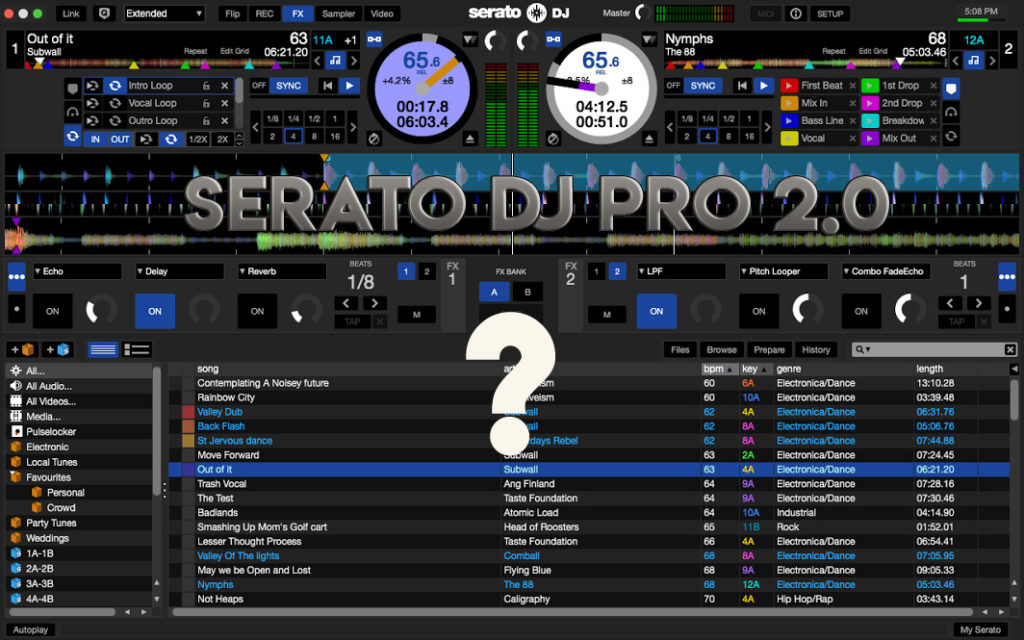Image resolution: width=1024 pixels, height=640 pixels.
Task: Open the Echo effect dropdown
Action: tap(77, 271)
